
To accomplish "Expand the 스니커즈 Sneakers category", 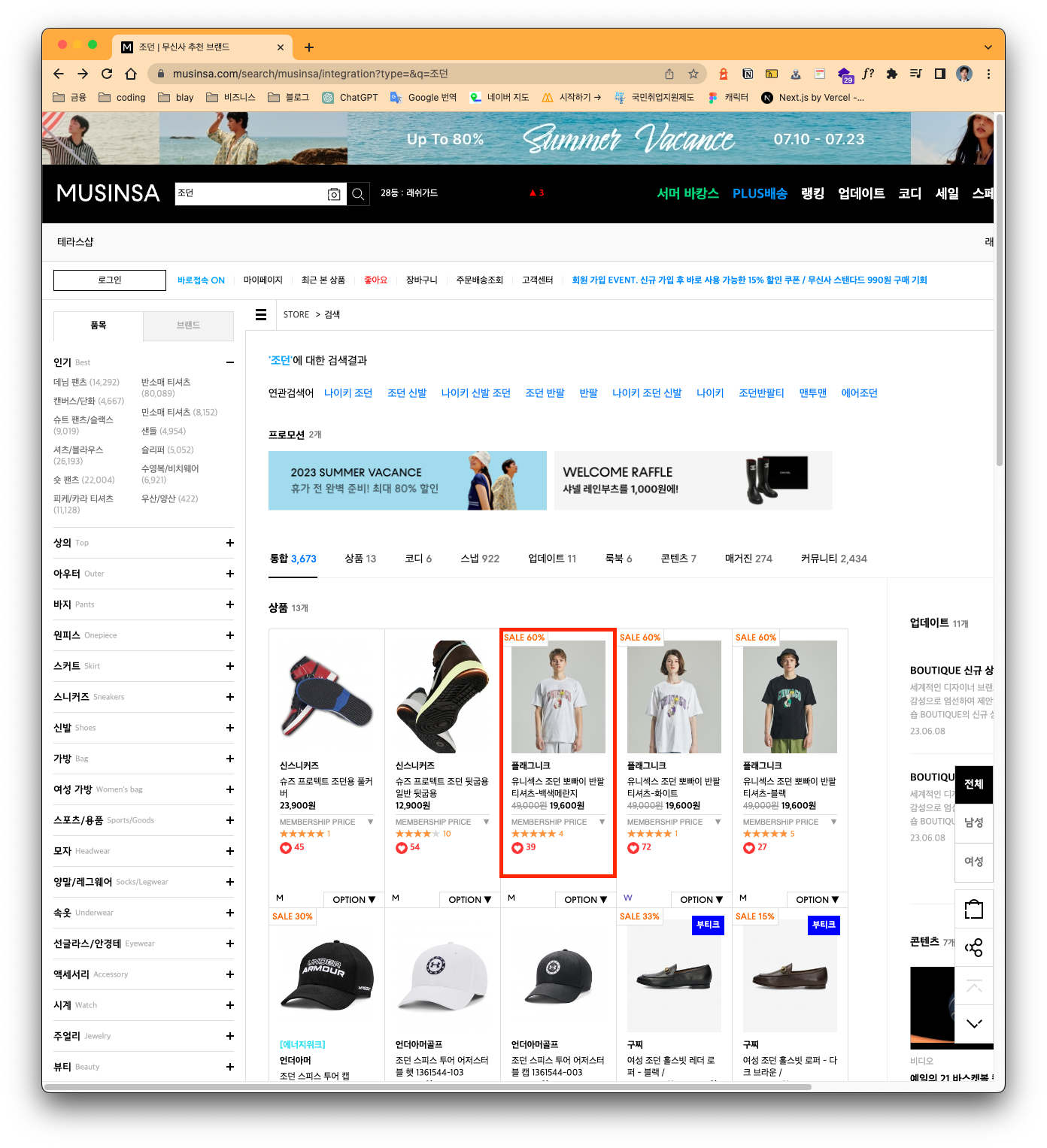I will [x=230, y=697].
